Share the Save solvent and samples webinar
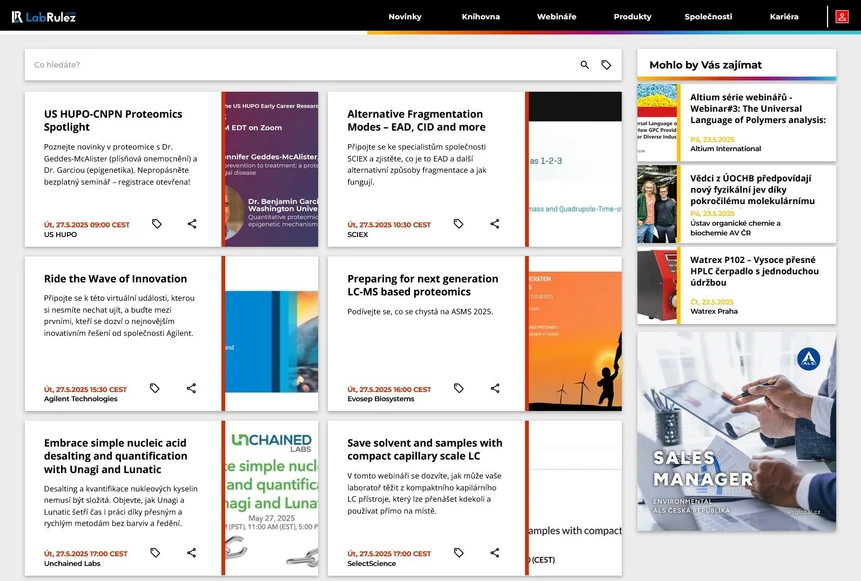This screenshot has height=581, width=861. click(x=495, y=552)
